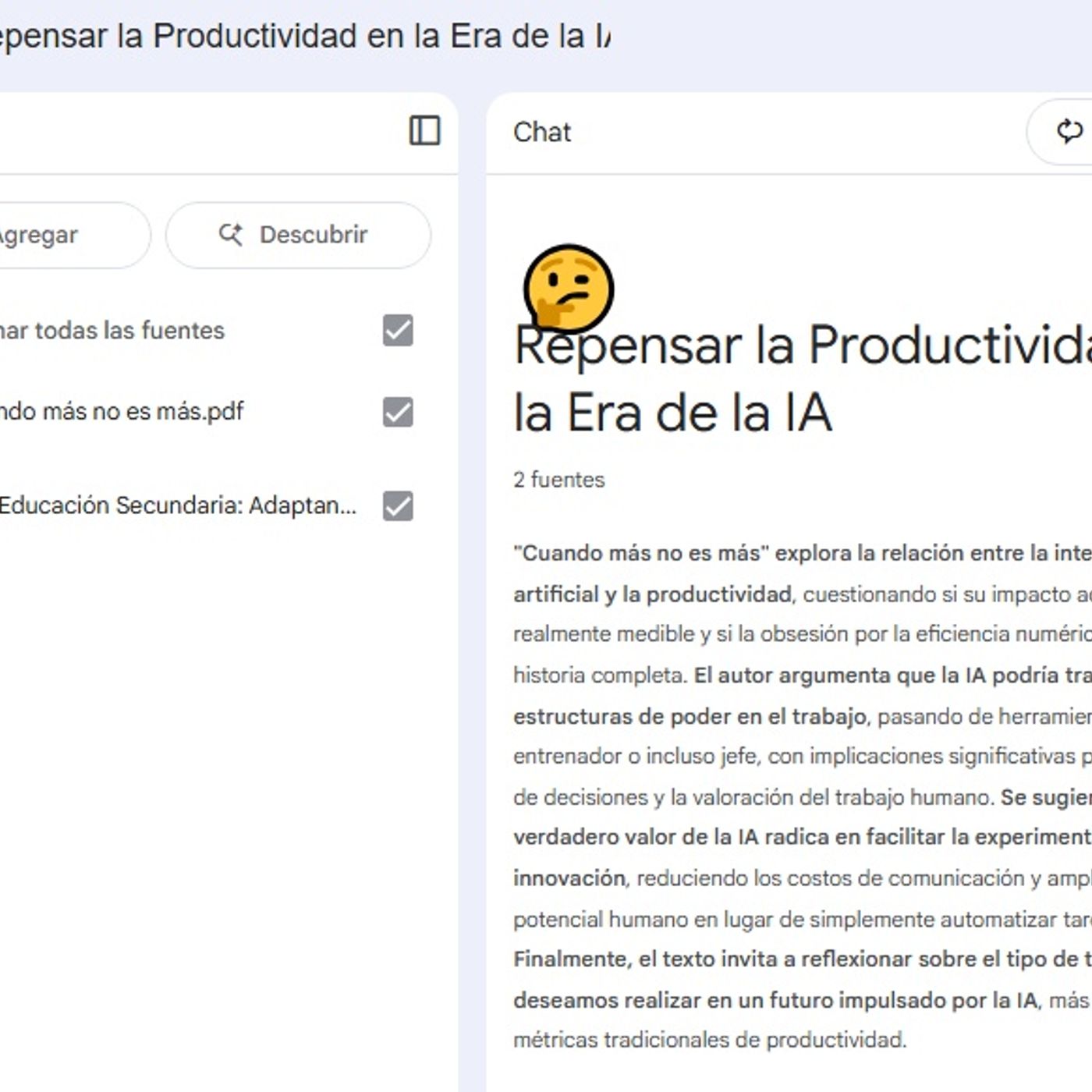
Task: Click the Descubrir search sparkle icon
Action: pos(231,235)
